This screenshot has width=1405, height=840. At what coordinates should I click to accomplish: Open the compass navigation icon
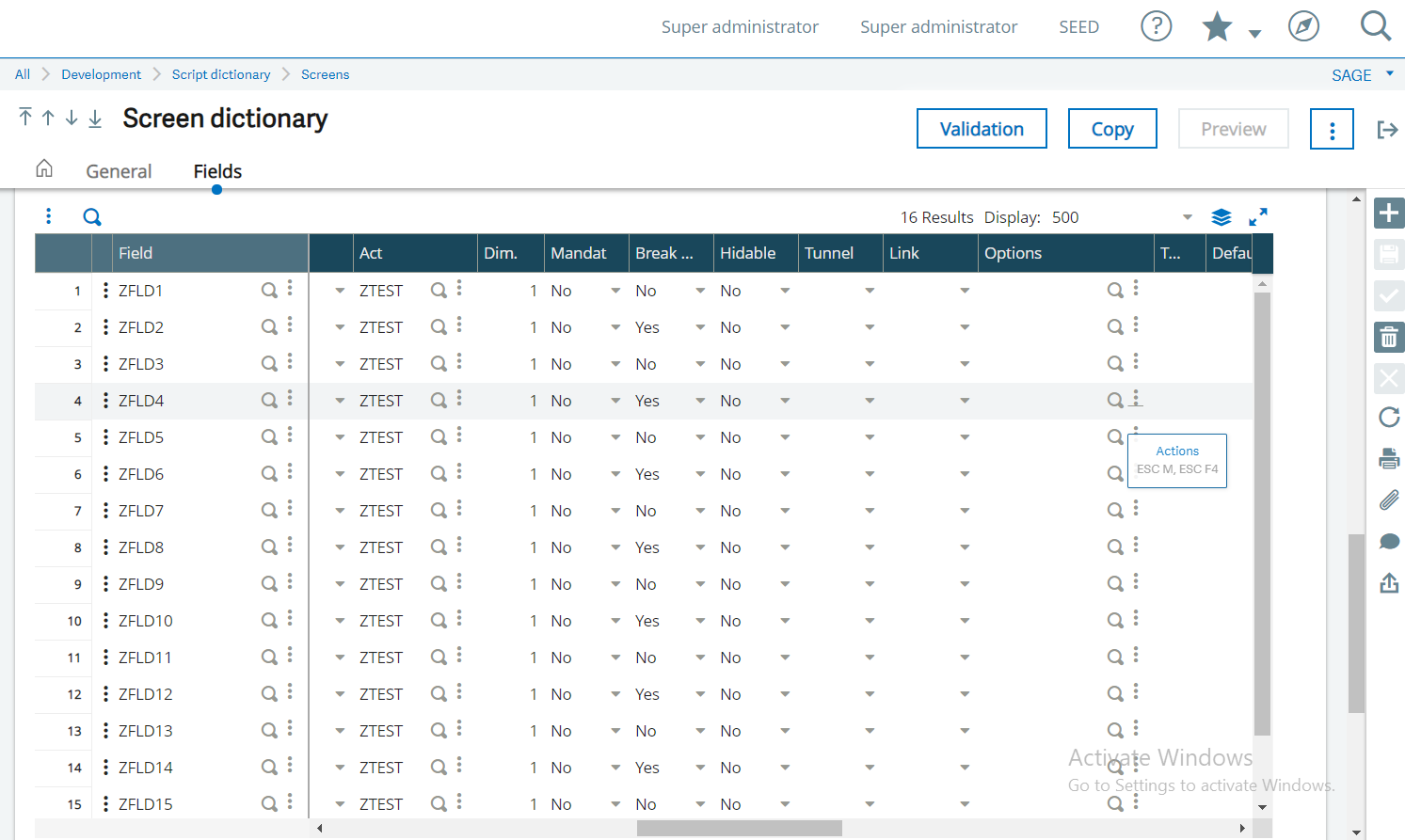[x=1303, y=26]
